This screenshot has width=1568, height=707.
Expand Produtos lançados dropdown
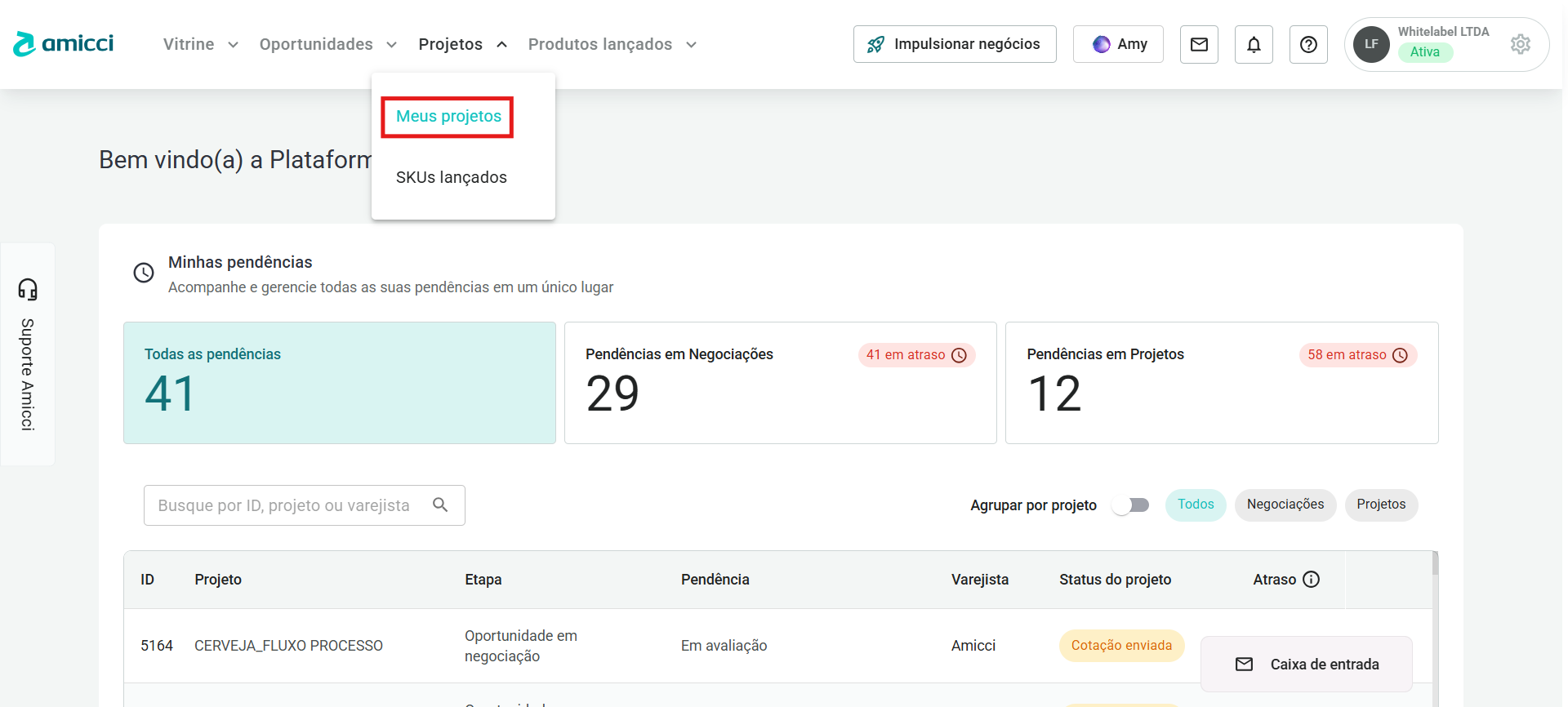(612, 44)
